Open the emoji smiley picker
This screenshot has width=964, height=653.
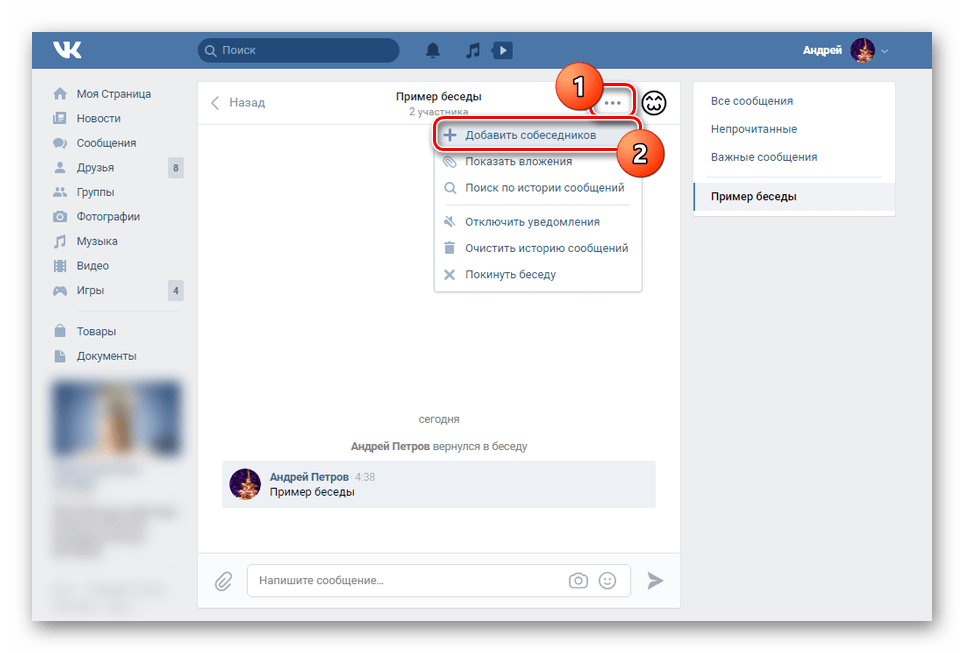pos(607,580)
